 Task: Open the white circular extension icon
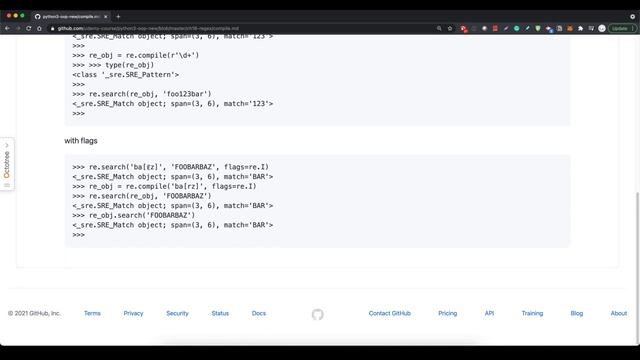[x=484, y=29]
